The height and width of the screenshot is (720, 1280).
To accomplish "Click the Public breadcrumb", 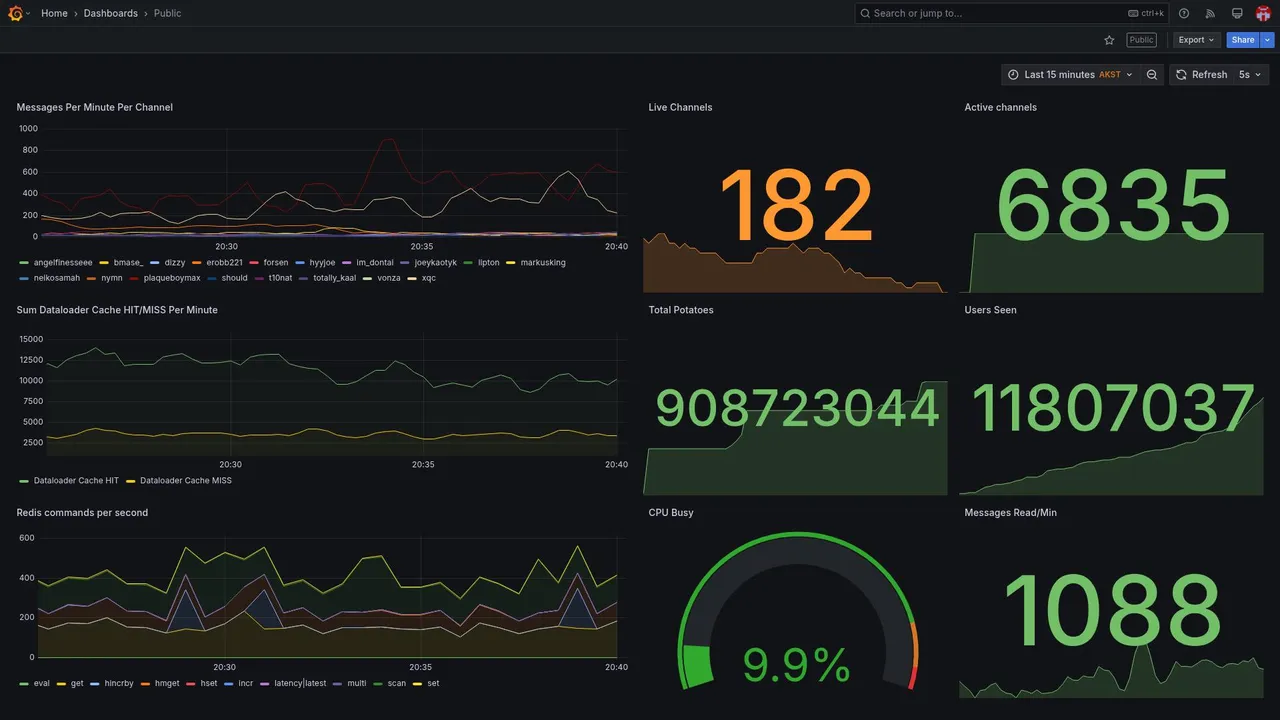I will [168, 13].
